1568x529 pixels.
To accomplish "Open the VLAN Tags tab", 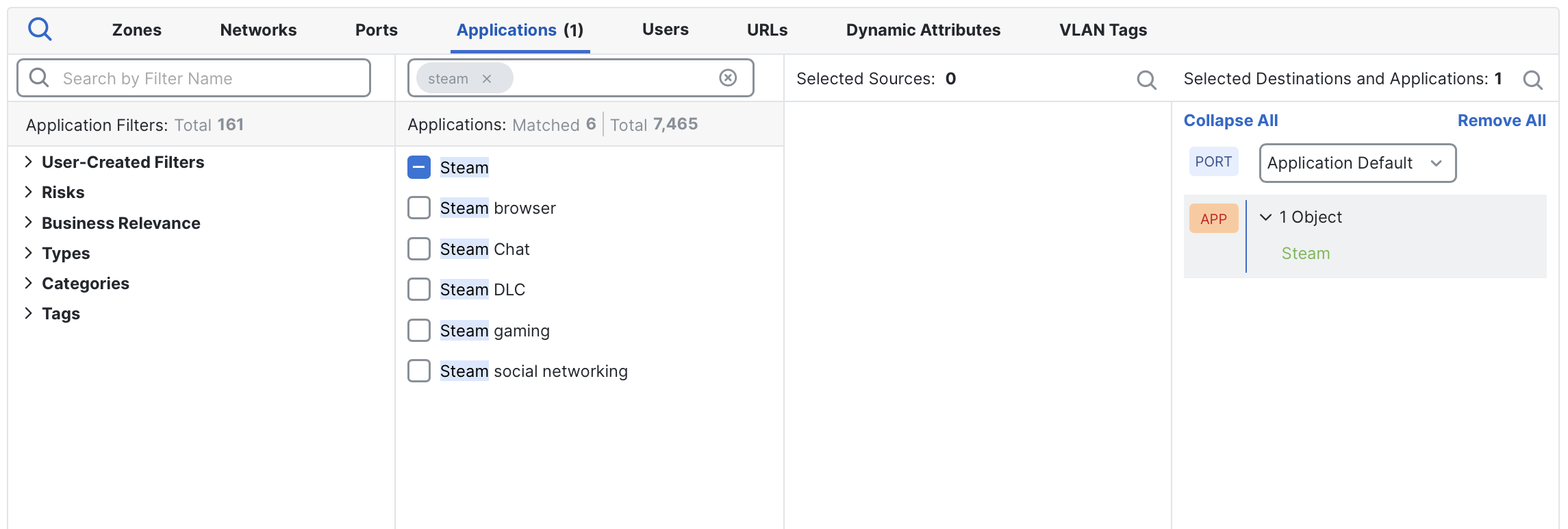I will 1103,30.
